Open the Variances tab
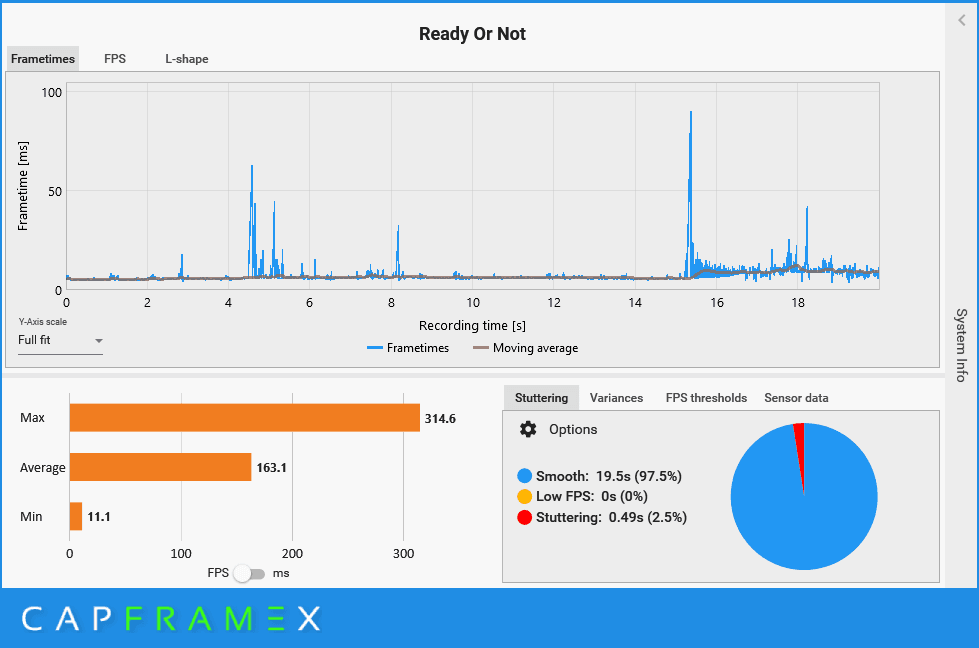 pos(616,398)
